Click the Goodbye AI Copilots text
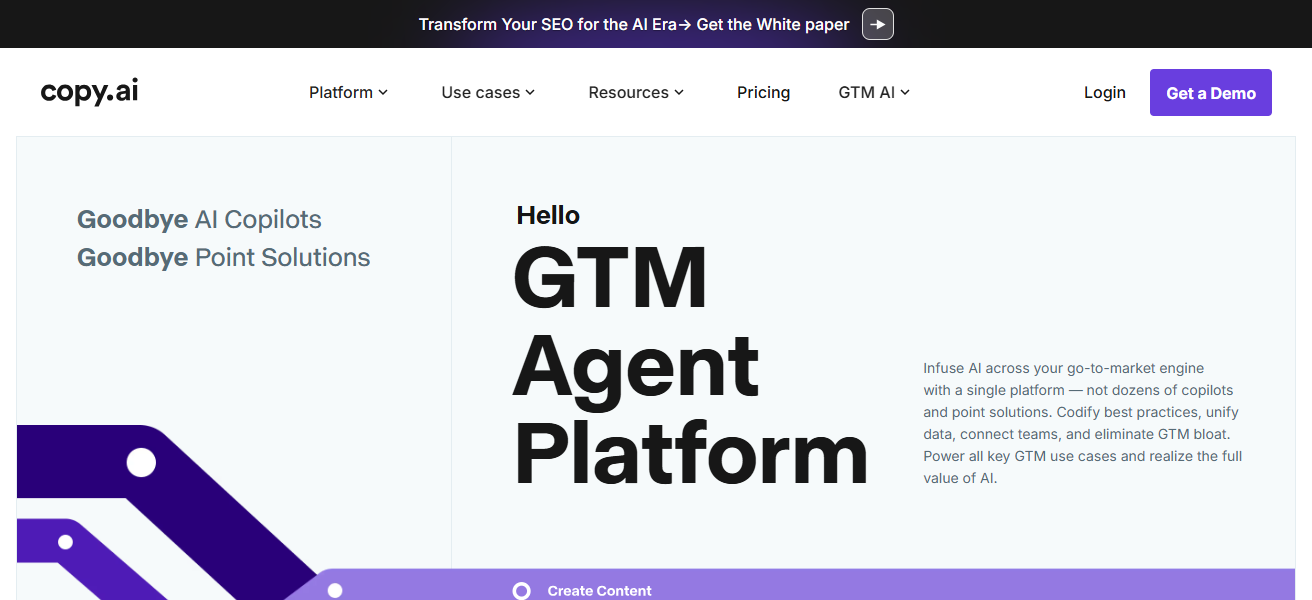The width and height of the screenshot is (1312, 600). click(199, 219)
